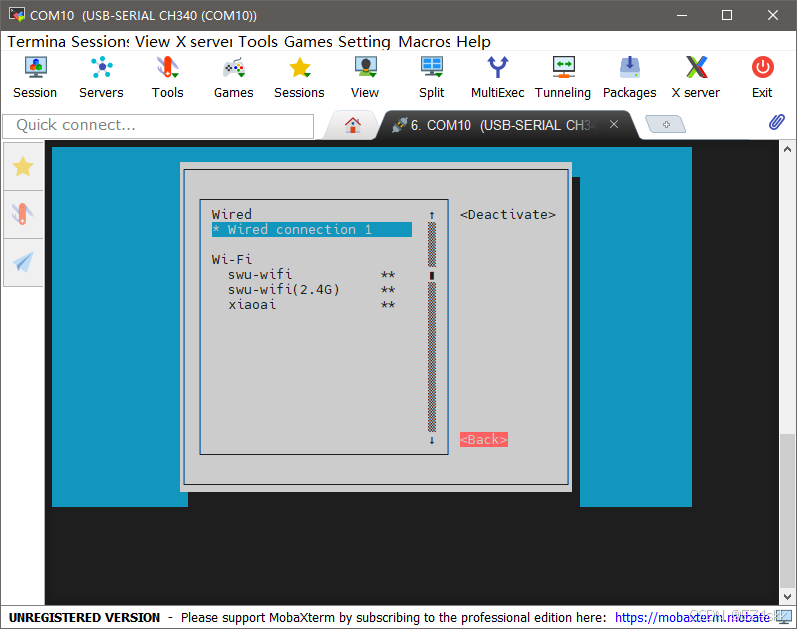This screenshot has width=797, height=629.
Task: Click the network list up arrow
Action: click(432, 215)
